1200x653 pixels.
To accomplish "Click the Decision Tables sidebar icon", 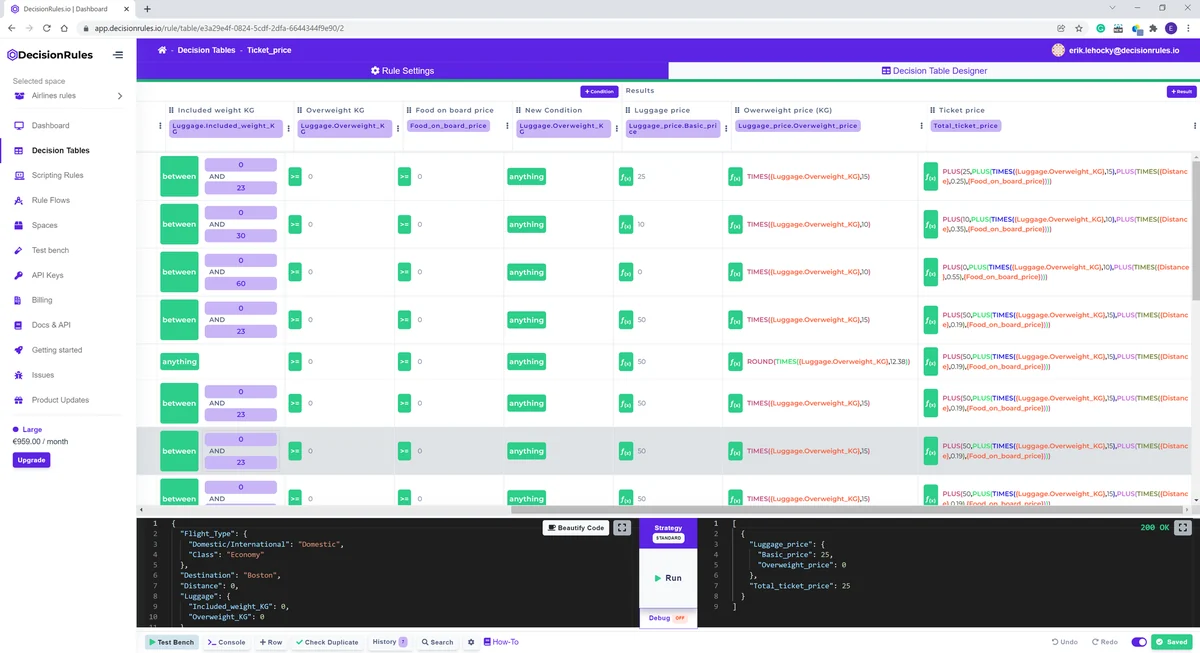I will click(19, 150).
